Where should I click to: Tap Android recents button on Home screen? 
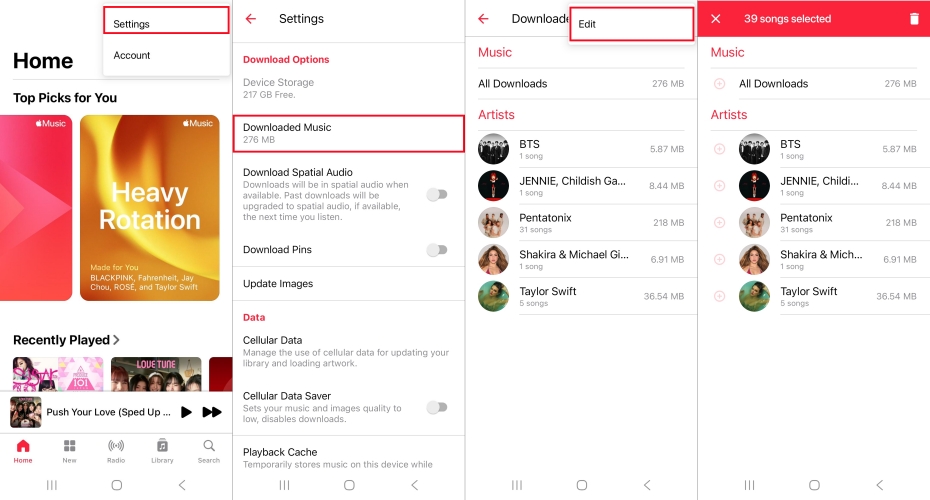click(x=52, y=485)
